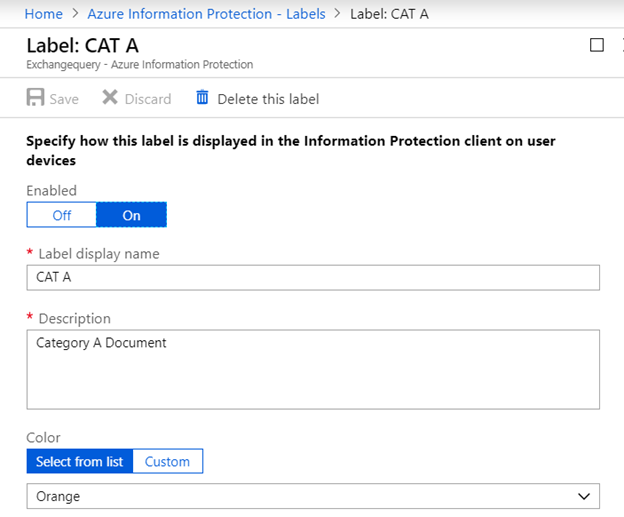Click the trash can delete icon

click(203, 98)
